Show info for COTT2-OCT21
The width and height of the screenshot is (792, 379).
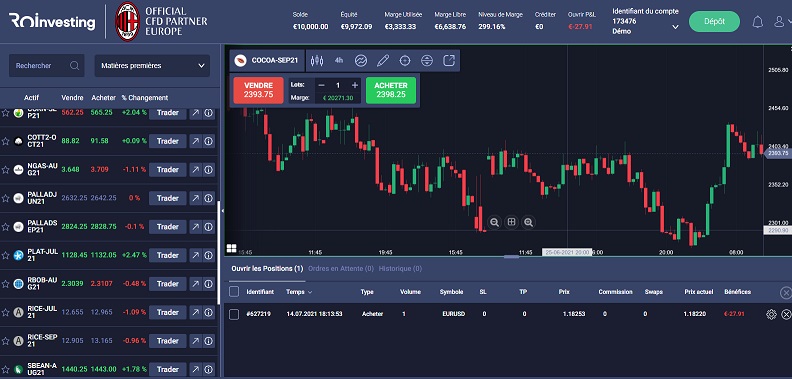point(209,141)
